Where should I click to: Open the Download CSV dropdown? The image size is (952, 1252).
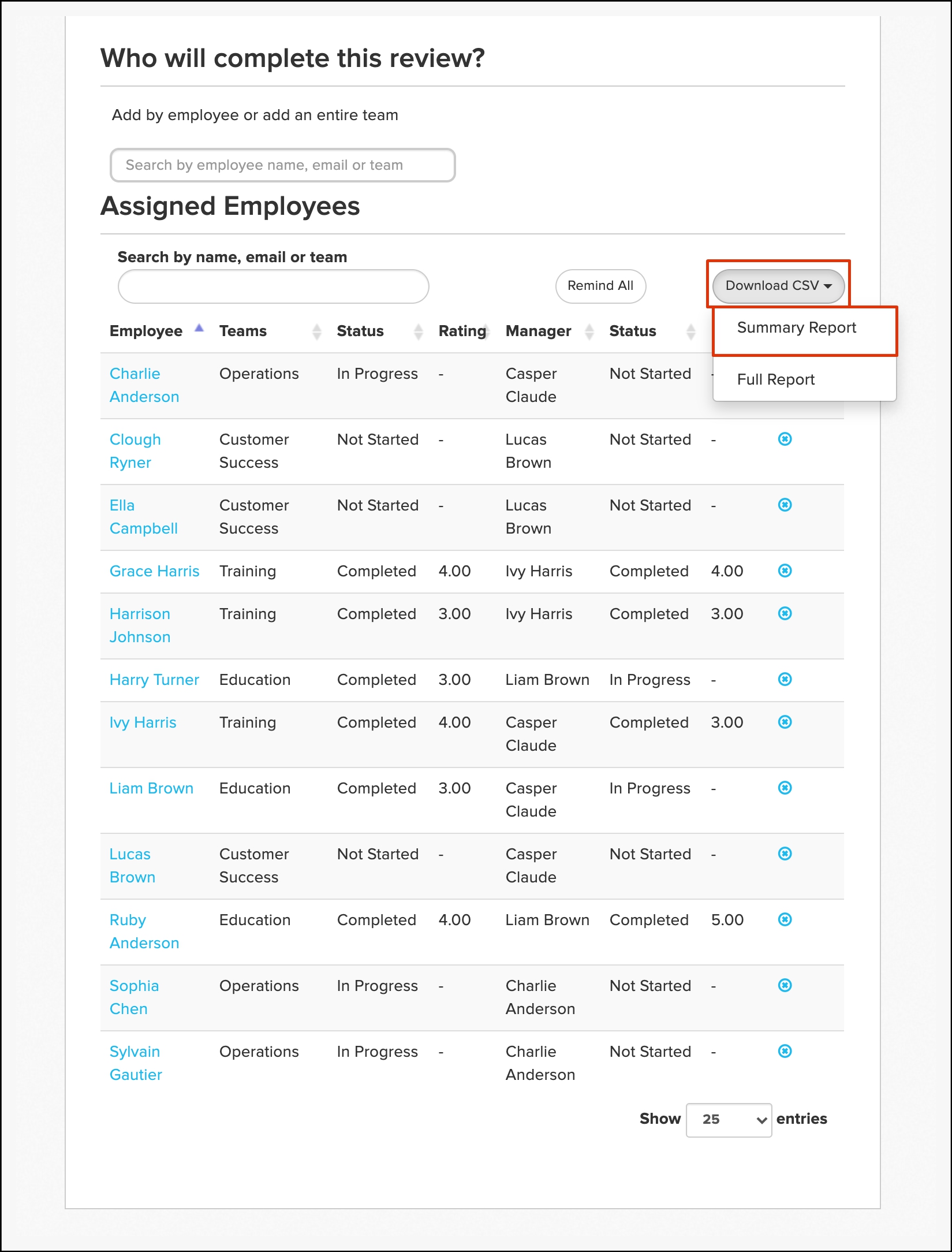[778, 286]
